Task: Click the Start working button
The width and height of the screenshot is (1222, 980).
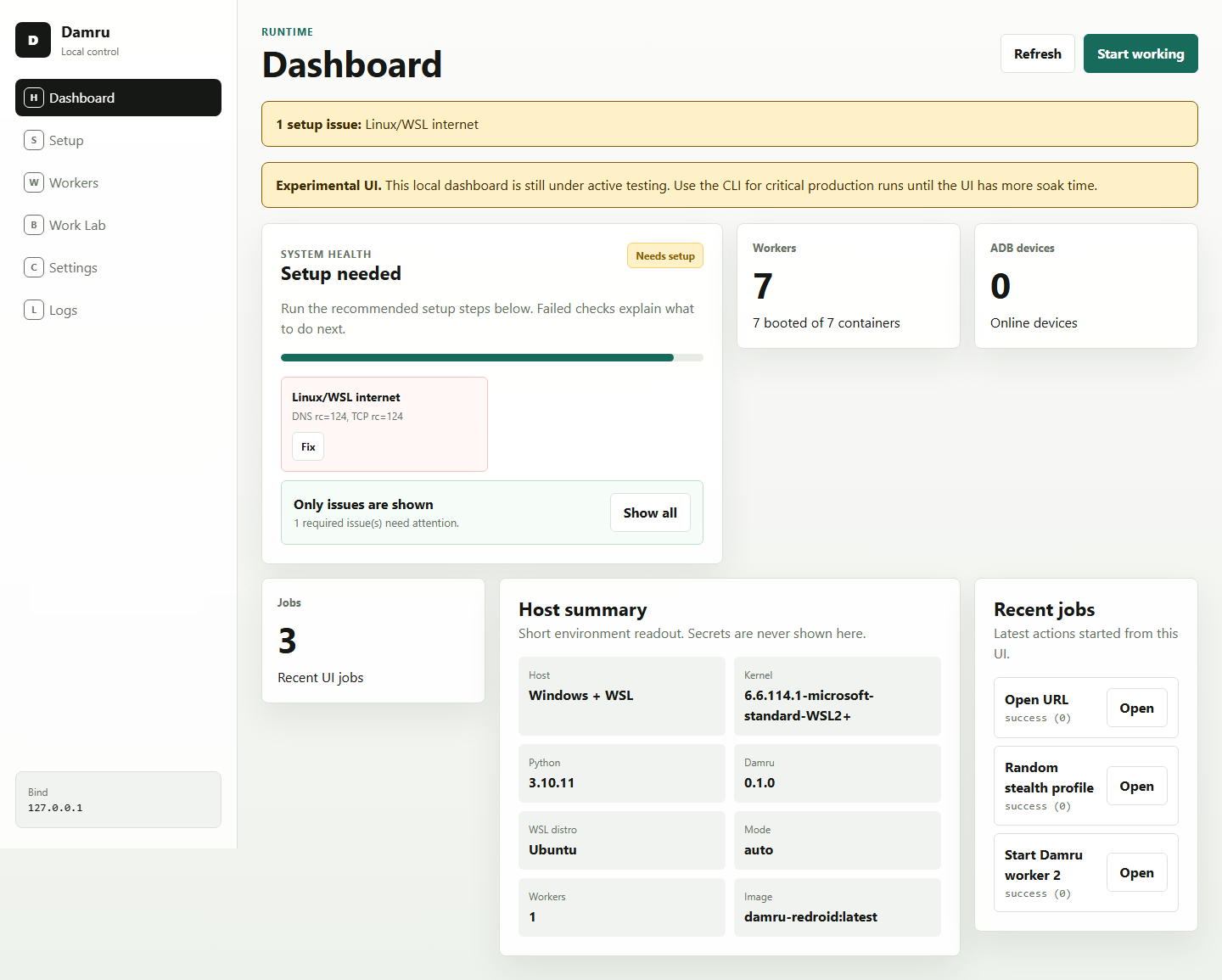Action: pyautogui.click(x=1141, y=53)
